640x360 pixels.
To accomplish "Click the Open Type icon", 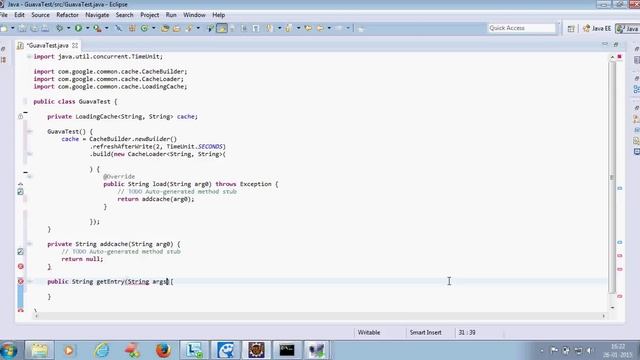I will click(165, 28).
